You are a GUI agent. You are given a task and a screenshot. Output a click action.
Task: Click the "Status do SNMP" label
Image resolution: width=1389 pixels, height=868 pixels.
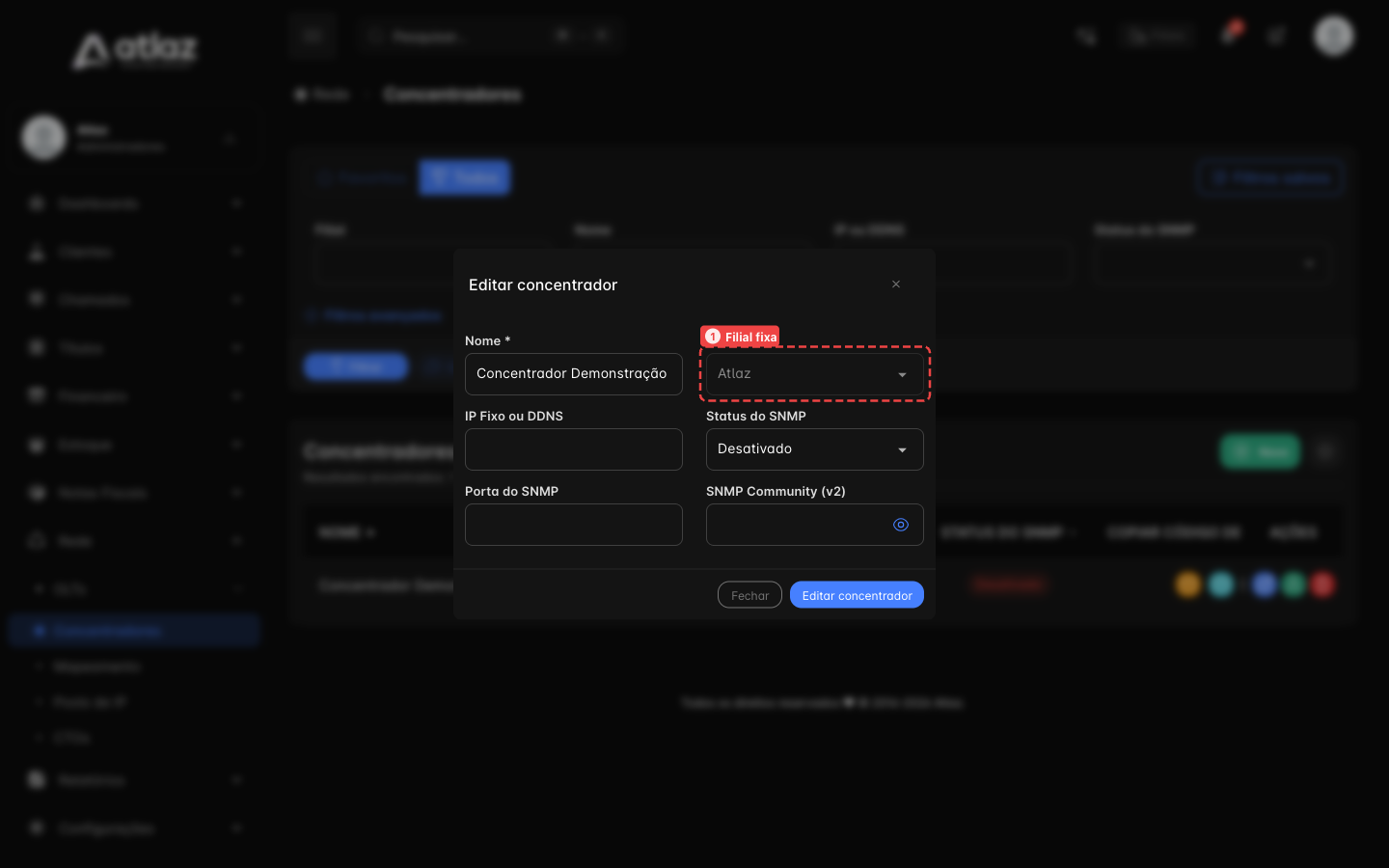(x=756, y=416)
